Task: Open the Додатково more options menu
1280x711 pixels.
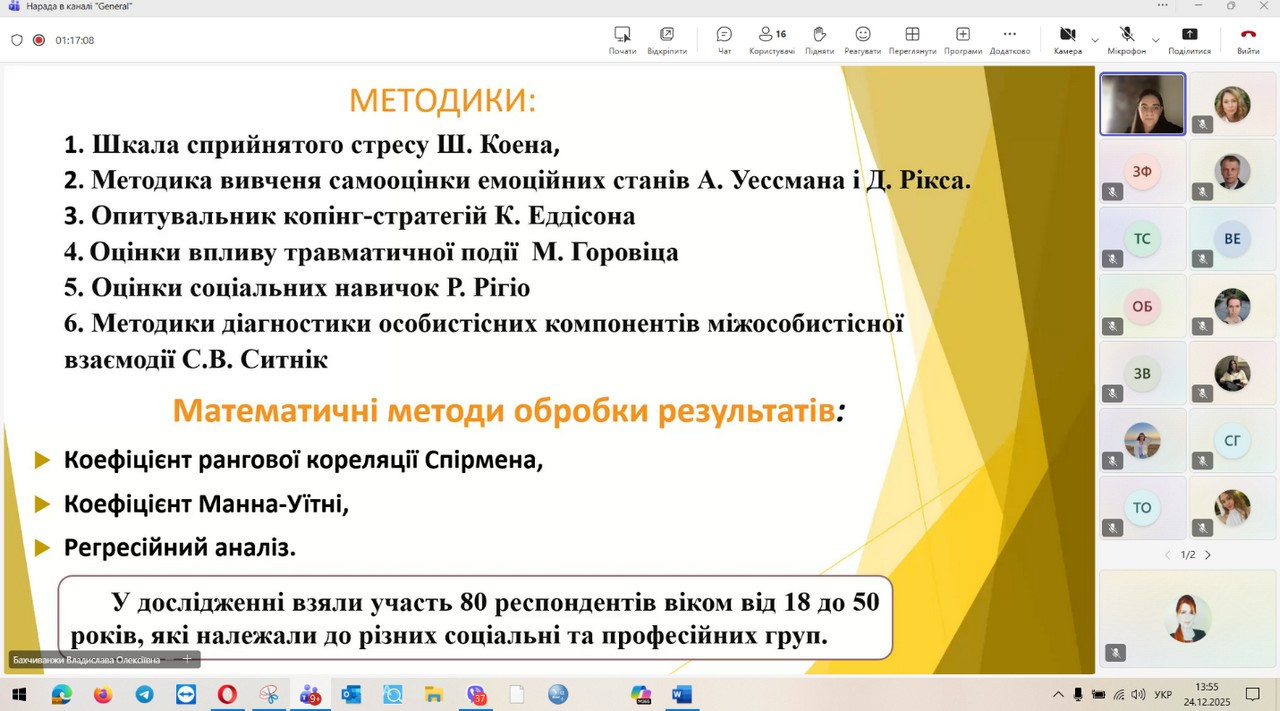Action: (x=1009, y=39)
